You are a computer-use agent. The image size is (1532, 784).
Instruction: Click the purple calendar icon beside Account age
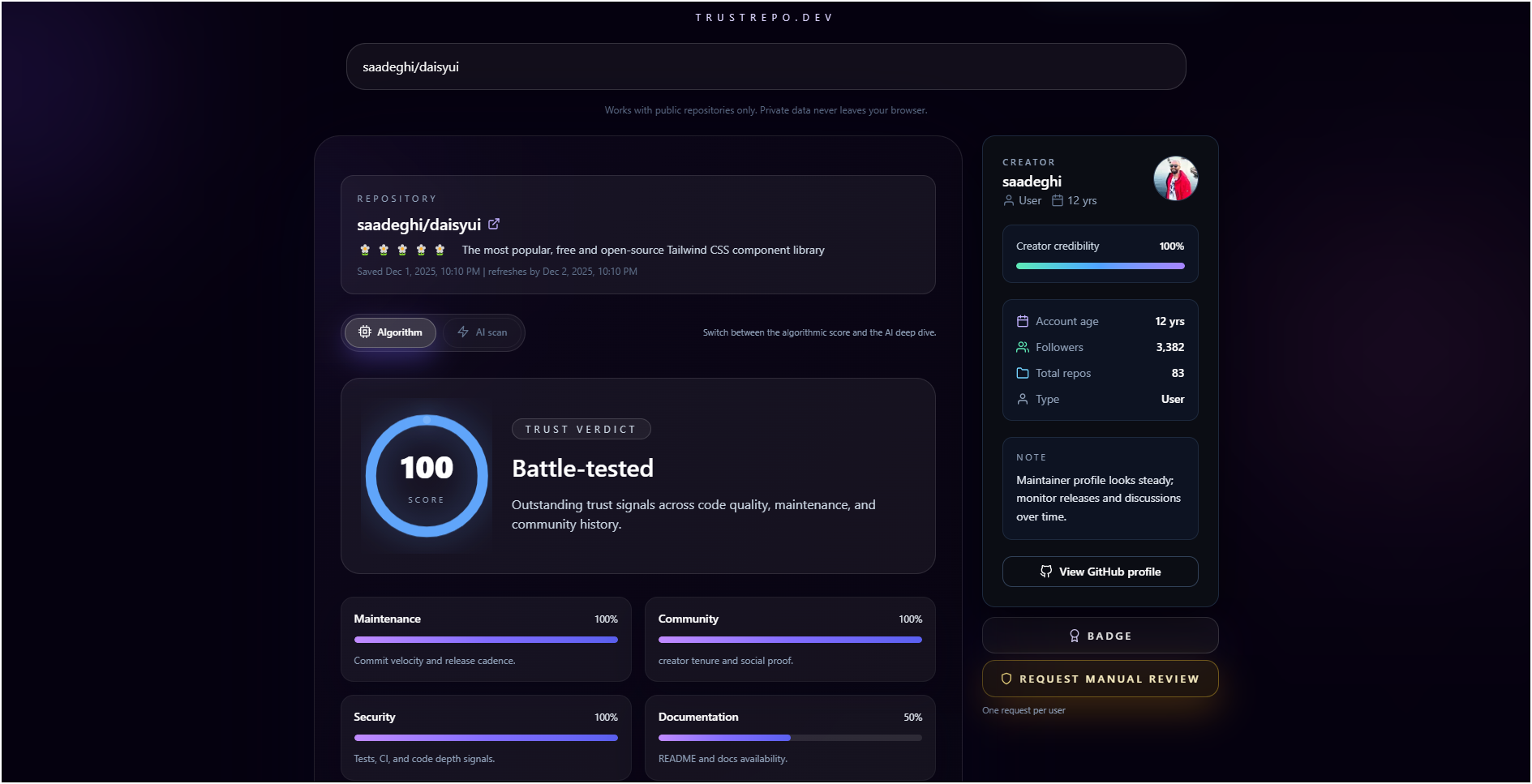tap(1023, 321)
